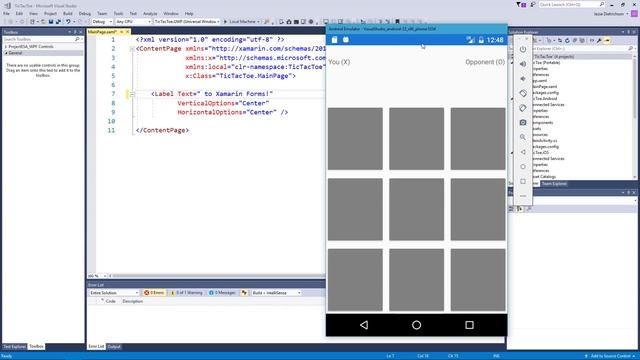Click the Solution Explorer vertical scrollbar

point(634,116)
